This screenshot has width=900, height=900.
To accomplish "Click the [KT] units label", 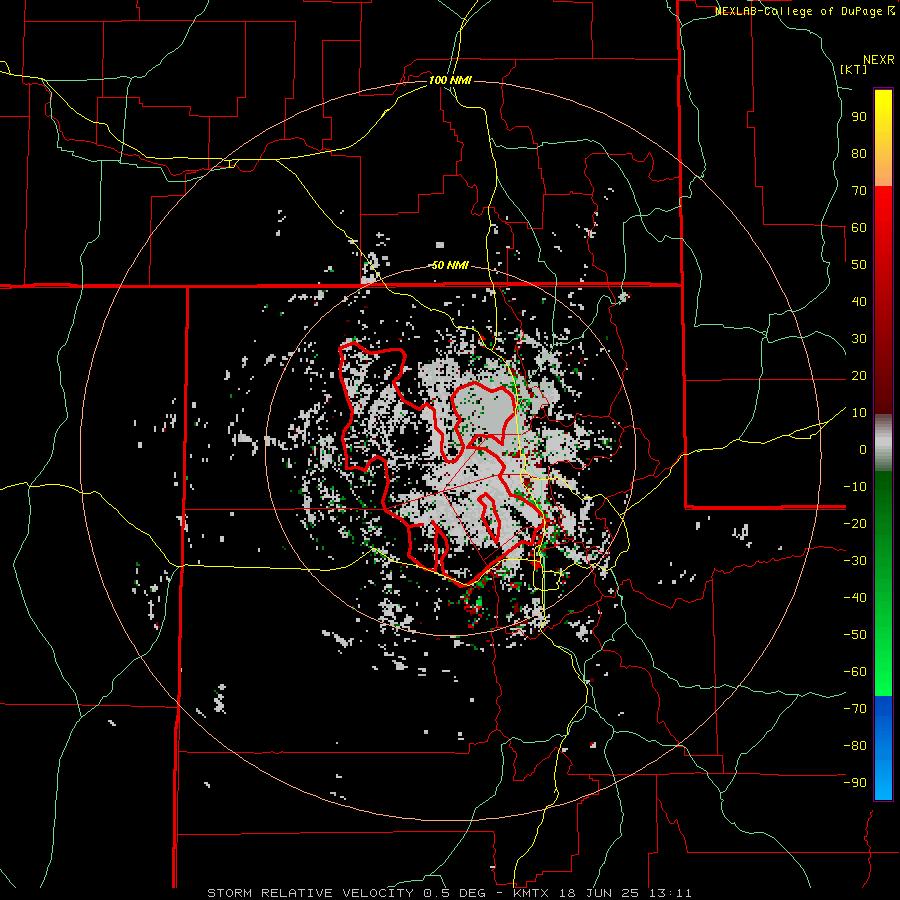I will pos(853,69).
